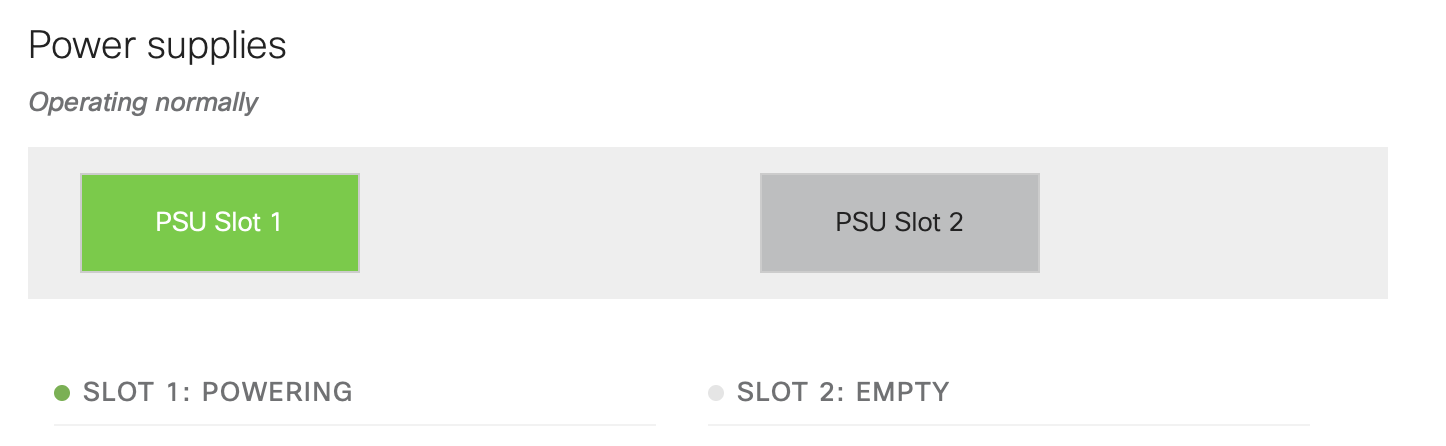Click the Power supplies heading
Viewport: 1446px width, 446px height.
click(157, 45)
